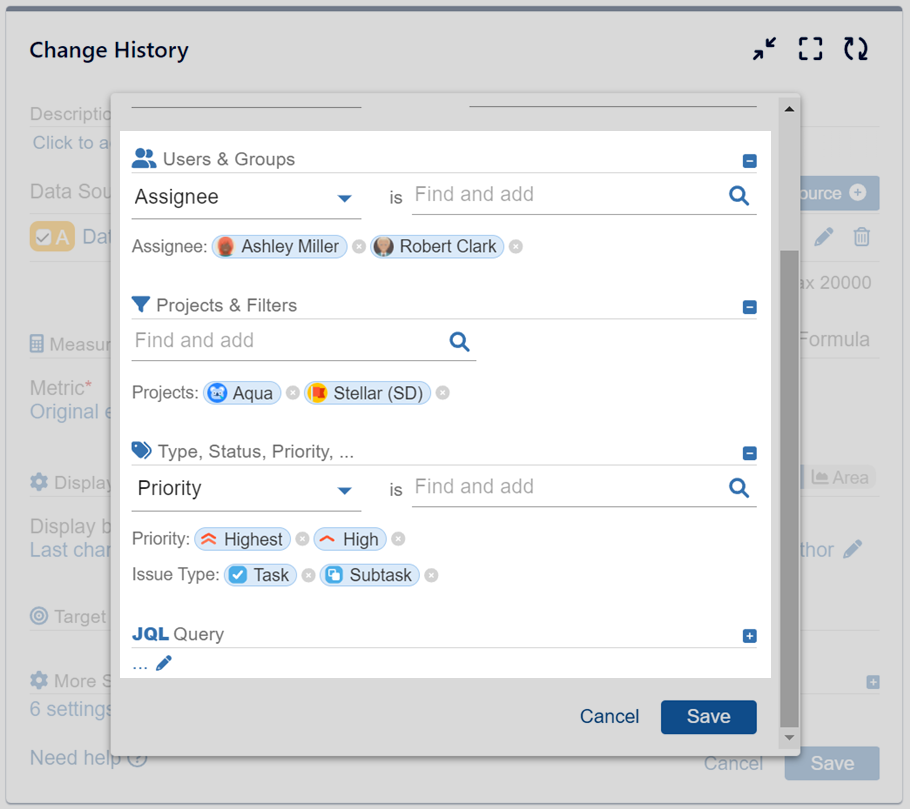
Task: Click the refresh icon in Change History header
Action: pyautogui.click(x=855, y=49)
